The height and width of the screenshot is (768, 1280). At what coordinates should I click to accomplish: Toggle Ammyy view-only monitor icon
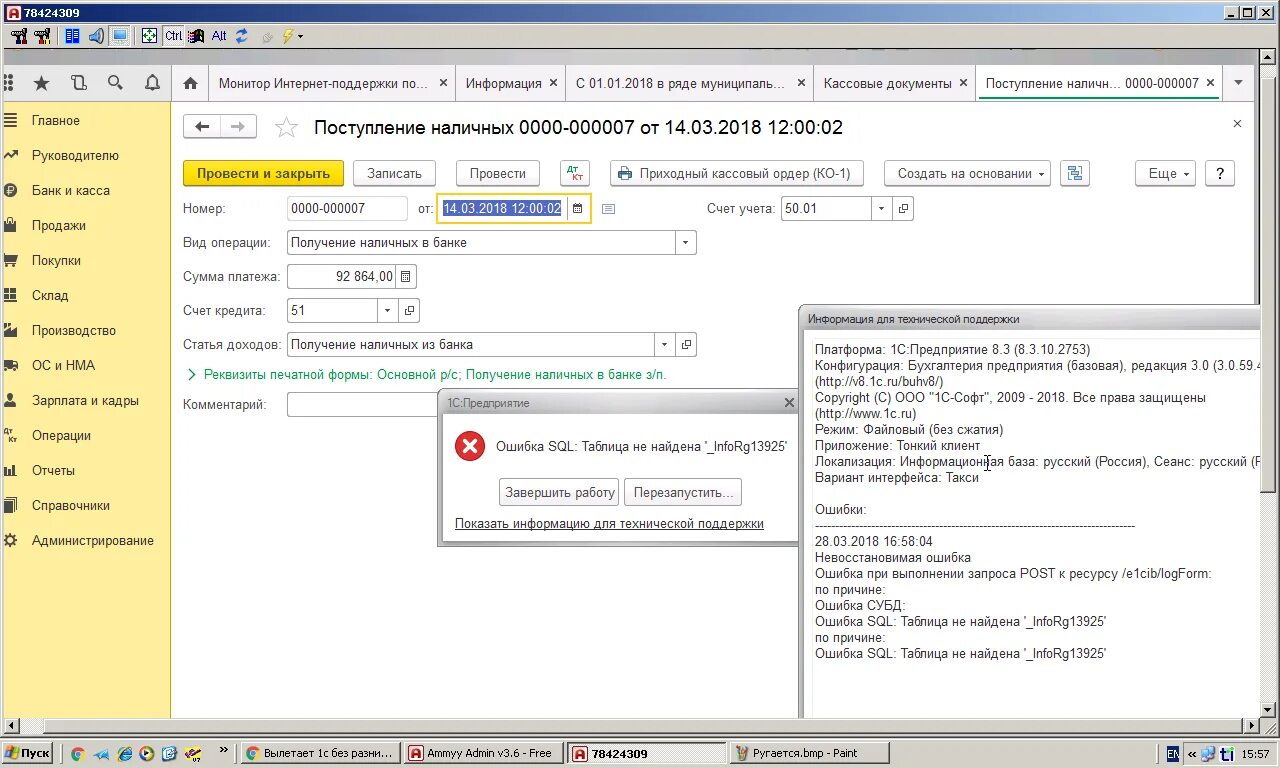[120, 36]
